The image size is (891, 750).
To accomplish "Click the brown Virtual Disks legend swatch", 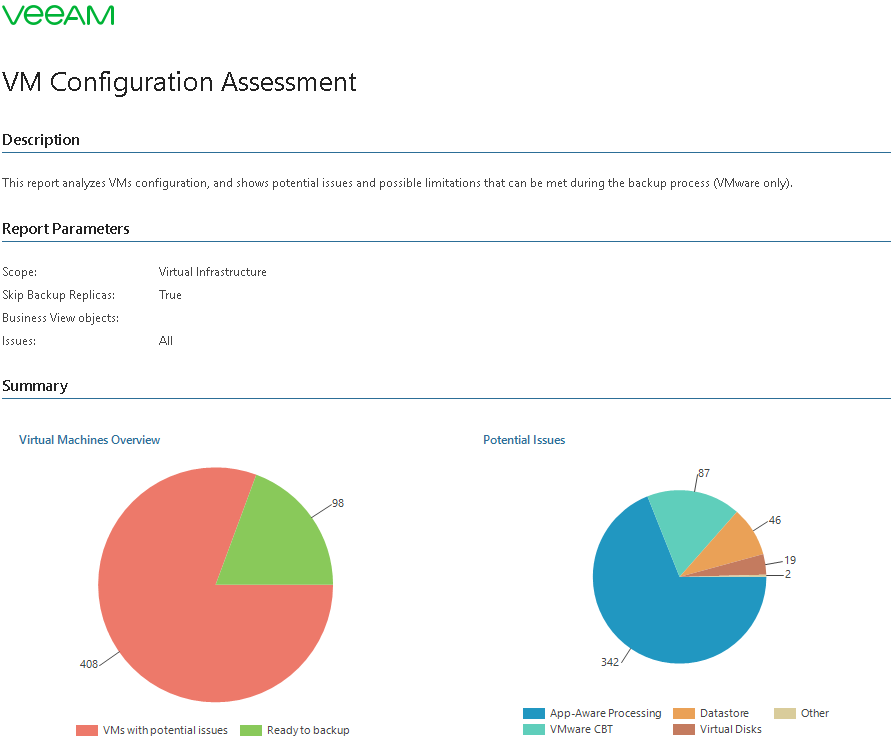I will pos(684,730).
